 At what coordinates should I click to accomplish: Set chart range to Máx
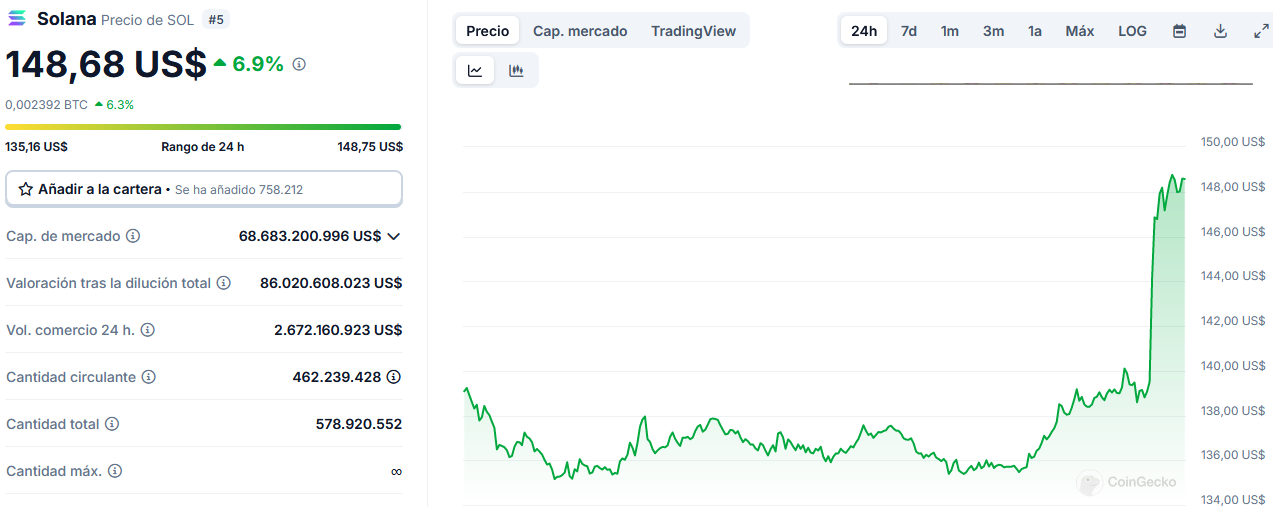(x=1080, y=31)
